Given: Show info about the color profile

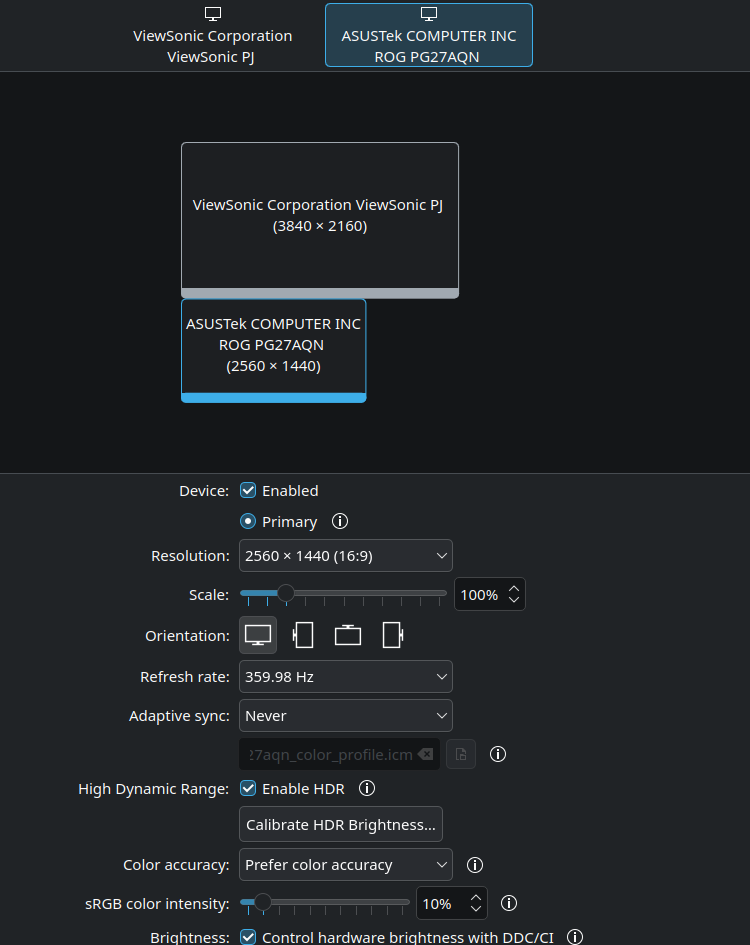Looking at the screenshot, I should tap(498, 754).
